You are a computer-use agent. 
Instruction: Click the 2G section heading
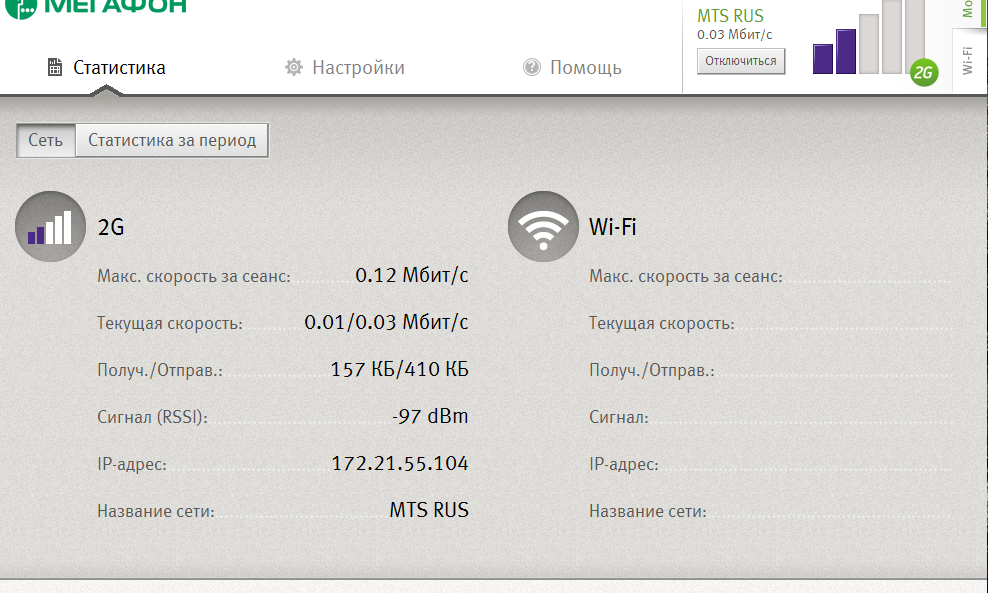coord(111,227)
